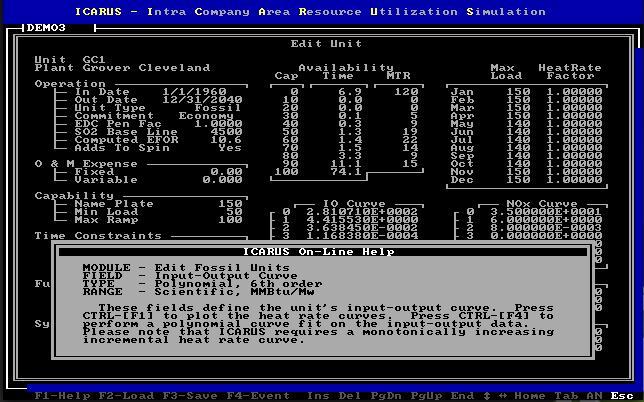The width and height of the screenshot is (644, 402).
Task: Click the up/down arrow key indicator
Action: click(x=488, y=395)
